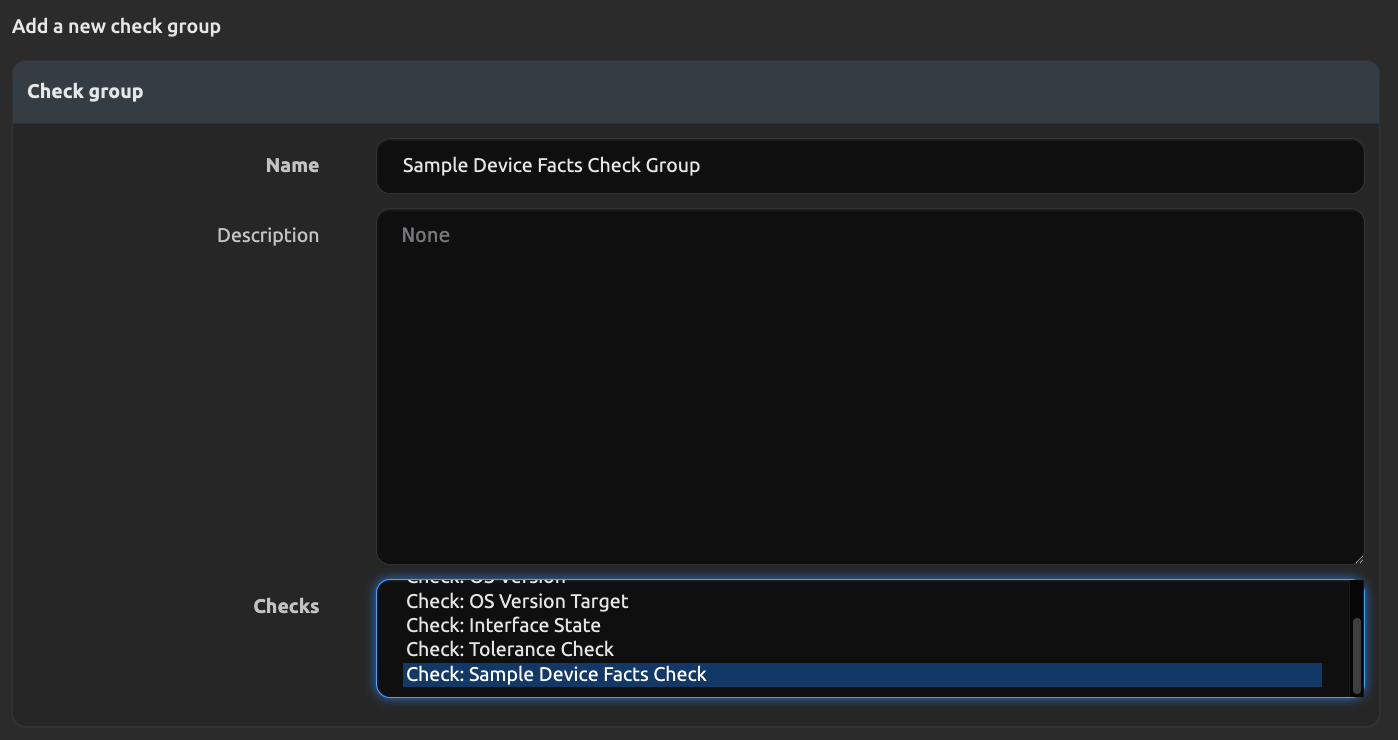The width and height of the screenshot is (1398, 740).
Task: Click the 'Description' field label
Action: coord(268,236)
